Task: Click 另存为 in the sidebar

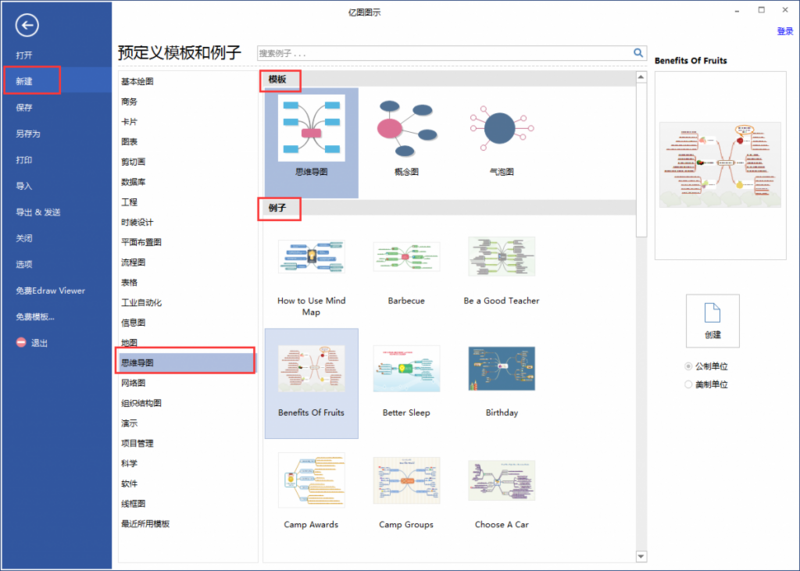Action: coord(28,133)
